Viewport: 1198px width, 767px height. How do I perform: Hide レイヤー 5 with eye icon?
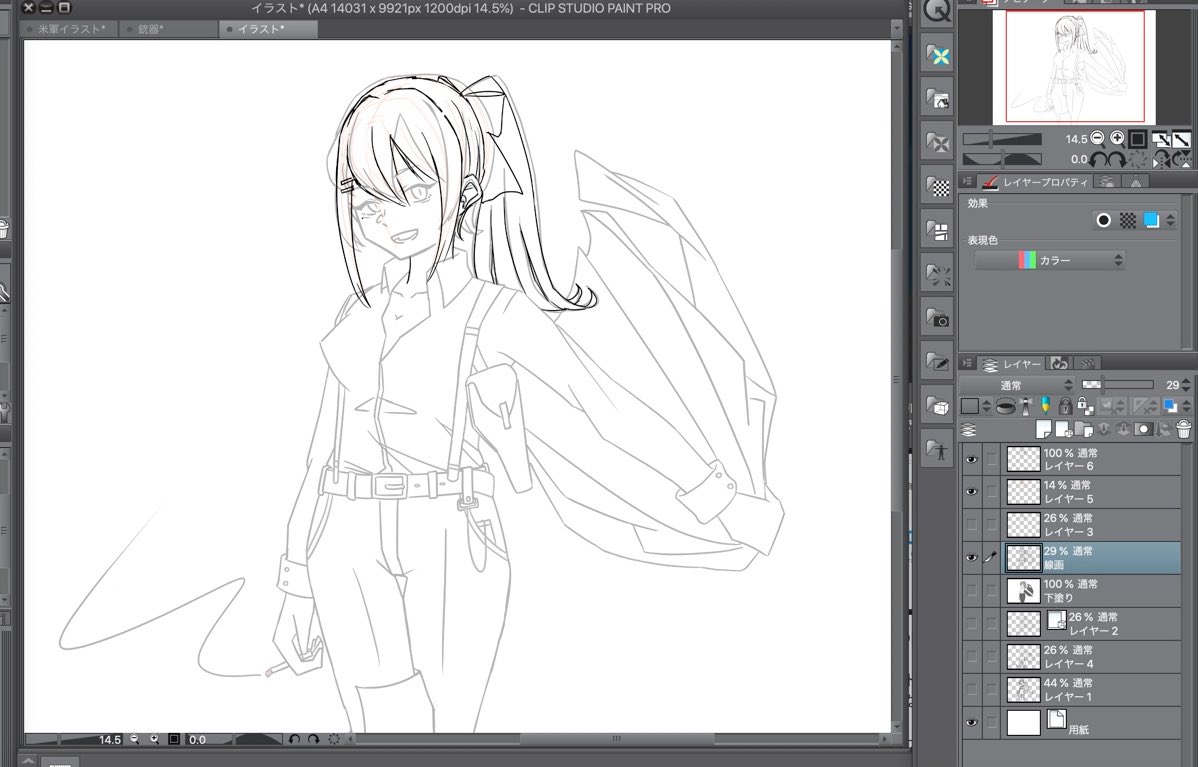(971, 492)
